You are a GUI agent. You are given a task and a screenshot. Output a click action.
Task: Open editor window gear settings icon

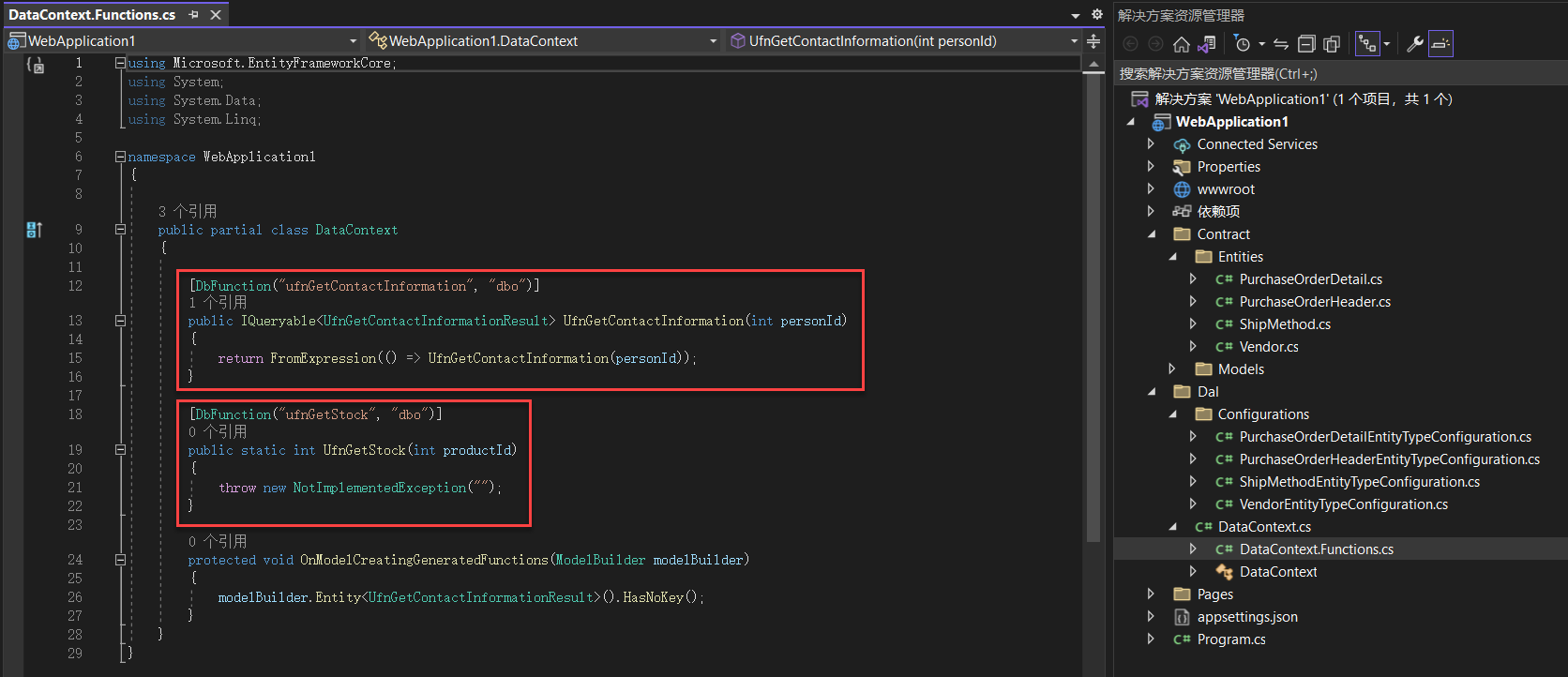pyautogui.click(x=1097, y=15)
